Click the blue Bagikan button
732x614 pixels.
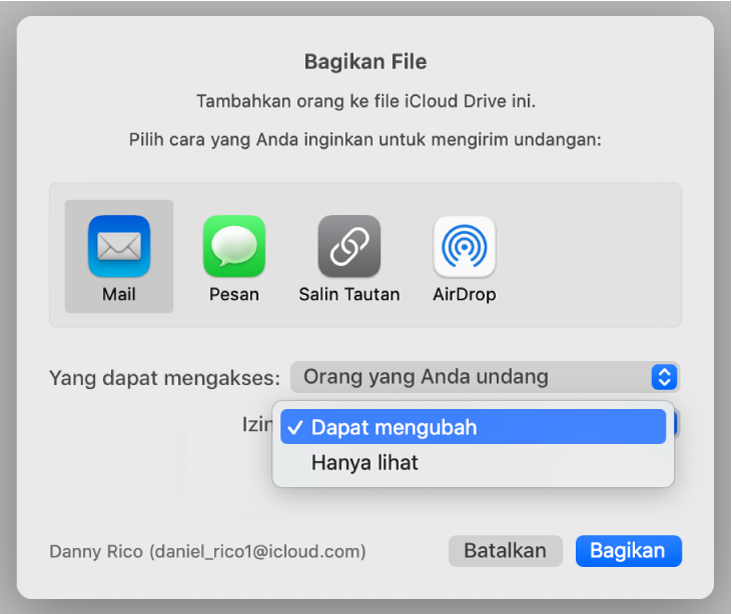click(x=628, y=551)
